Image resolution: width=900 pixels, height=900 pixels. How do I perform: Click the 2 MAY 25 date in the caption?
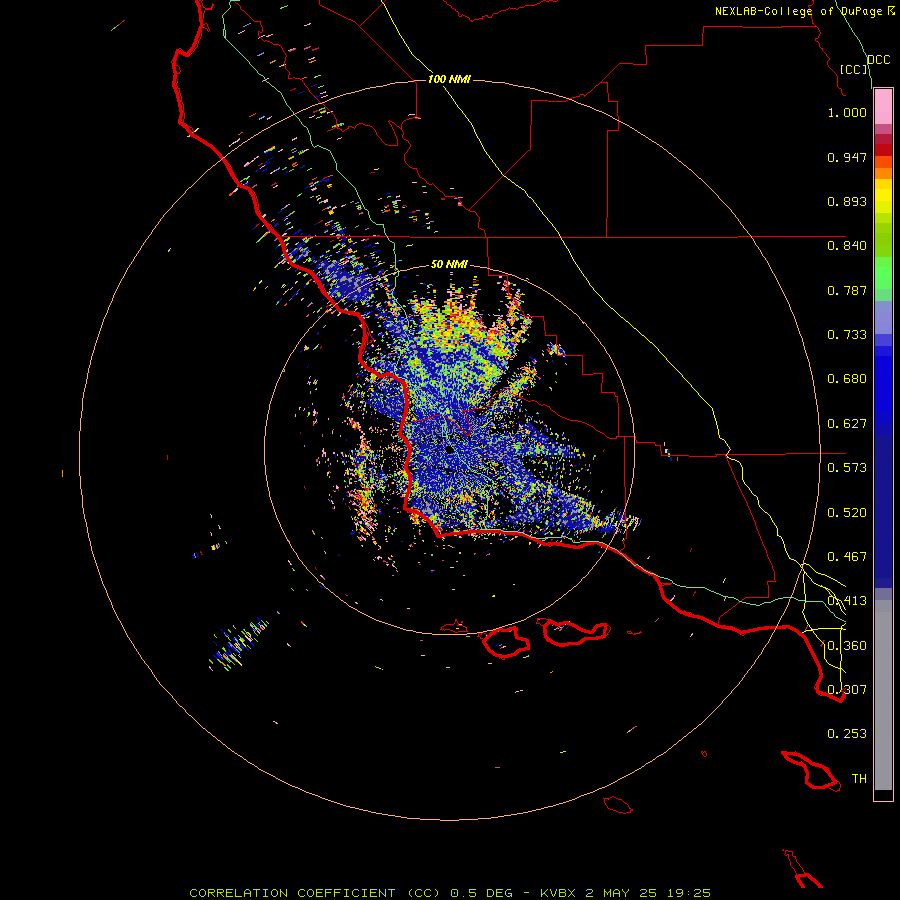[x=623, y=893]
